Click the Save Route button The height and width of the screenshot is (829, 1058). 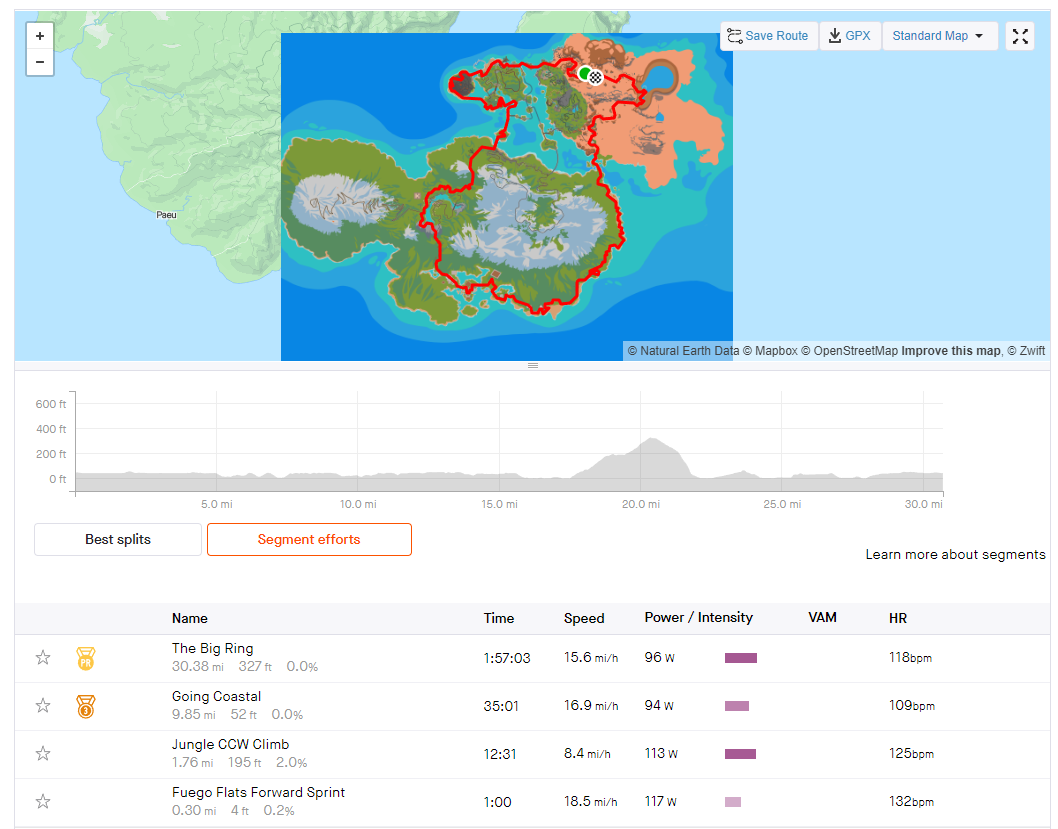coord(769,36)
